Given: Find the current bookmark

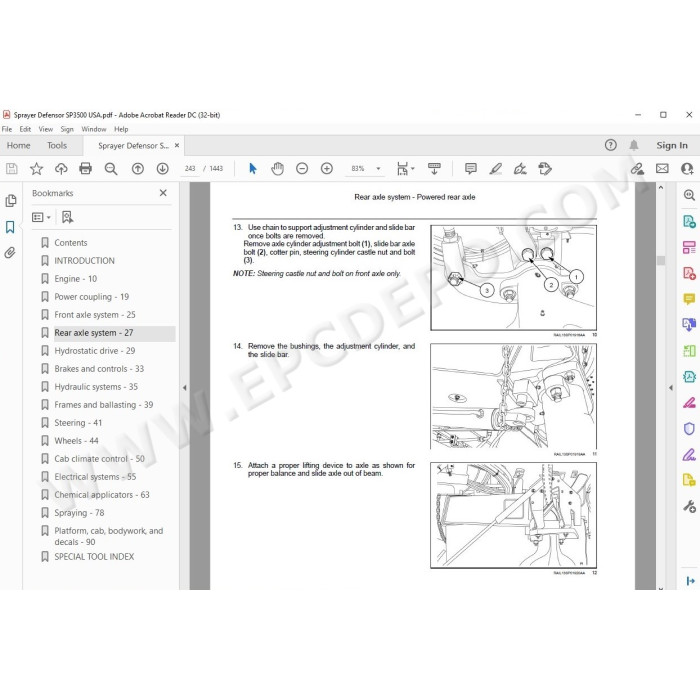Looking at the screenshot, I should pos(67,217).
